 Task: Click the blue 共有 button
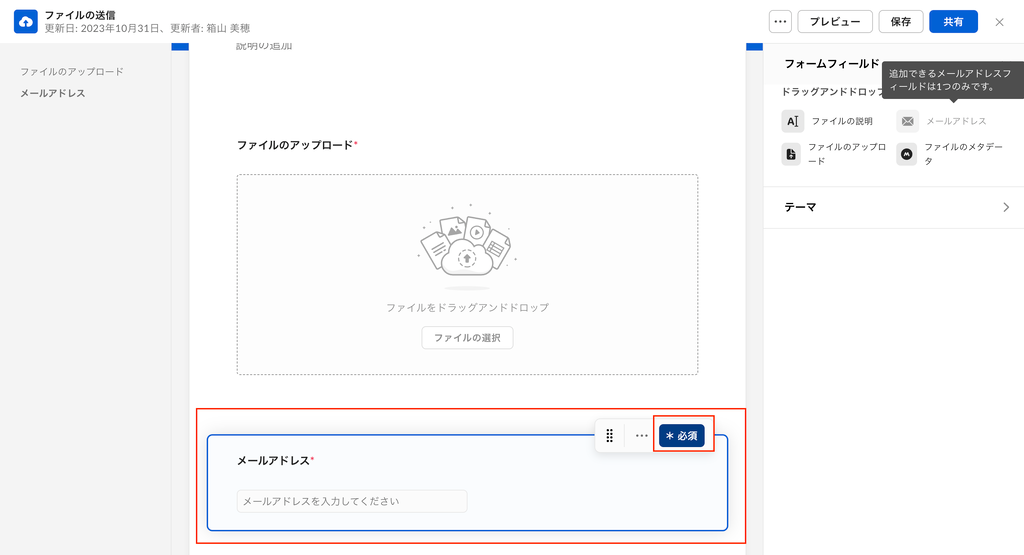(953, 22)
